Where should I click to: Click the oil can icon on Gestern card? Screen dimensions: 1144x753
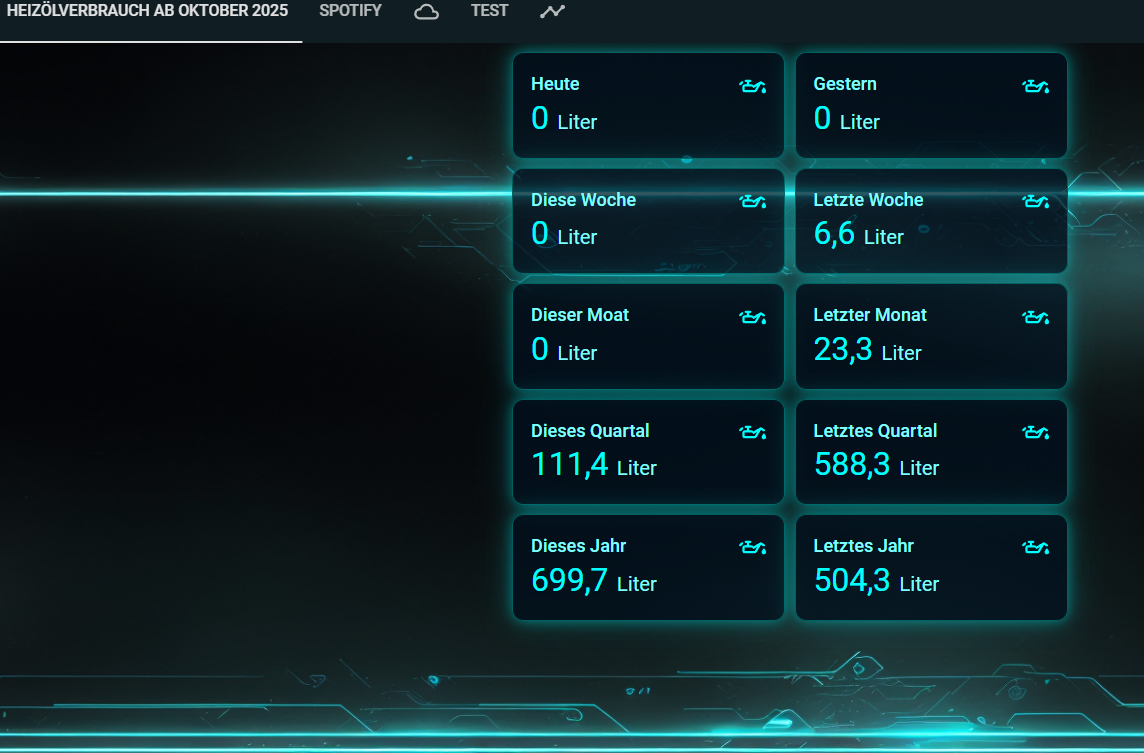tap(1035, 87)
